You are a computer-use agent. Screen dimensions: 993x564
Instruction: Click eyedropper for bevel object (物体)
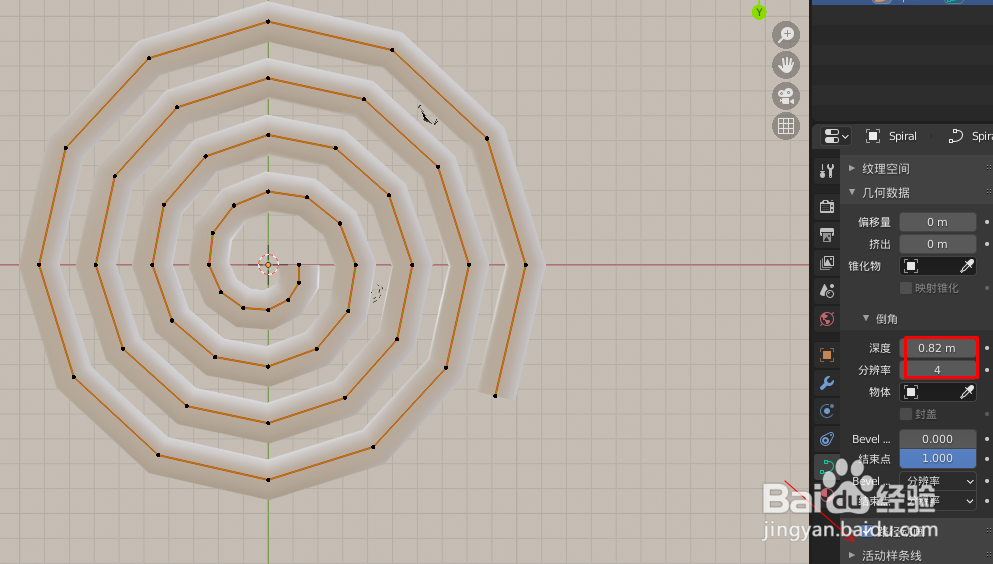966,392
